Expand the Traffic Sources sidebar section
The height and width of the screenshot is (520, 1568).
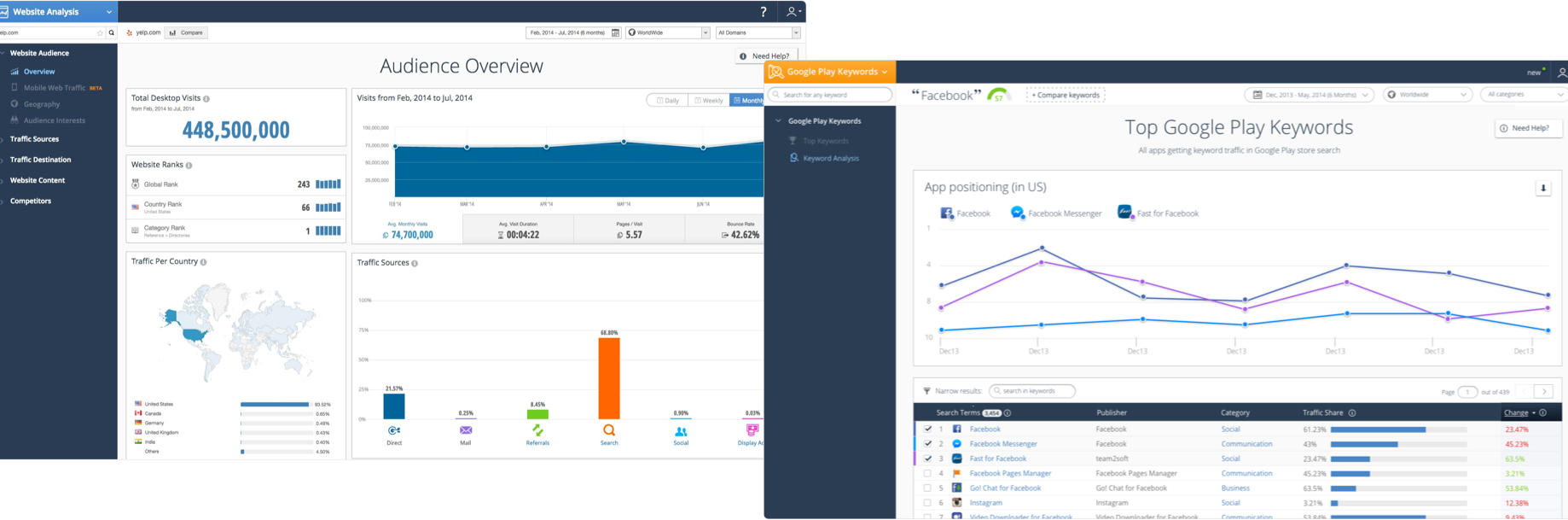35,139
